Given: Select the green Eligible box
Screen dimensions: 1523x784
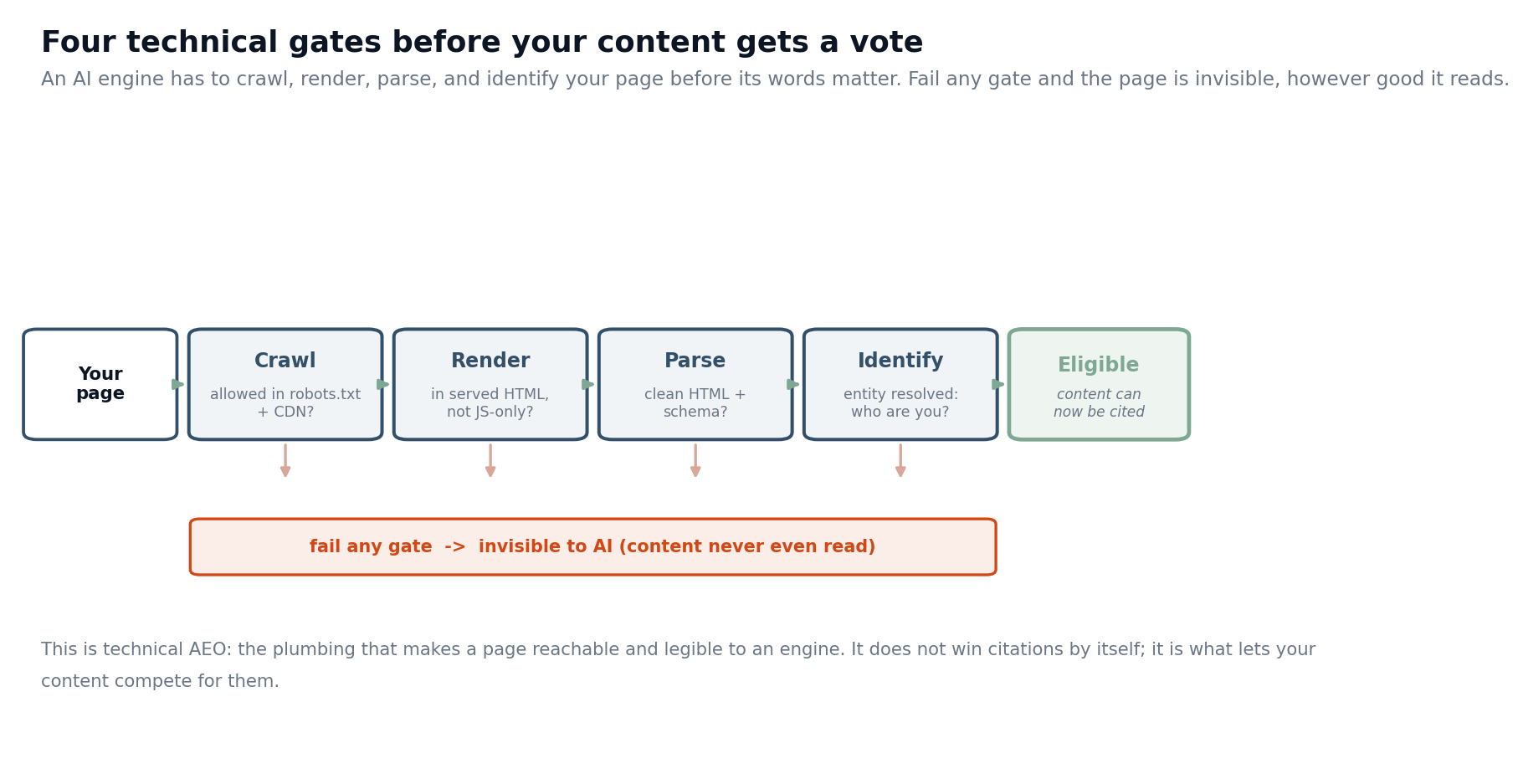Looking at the screenshot, I should pyautogui.click(x=1099, y=384).
